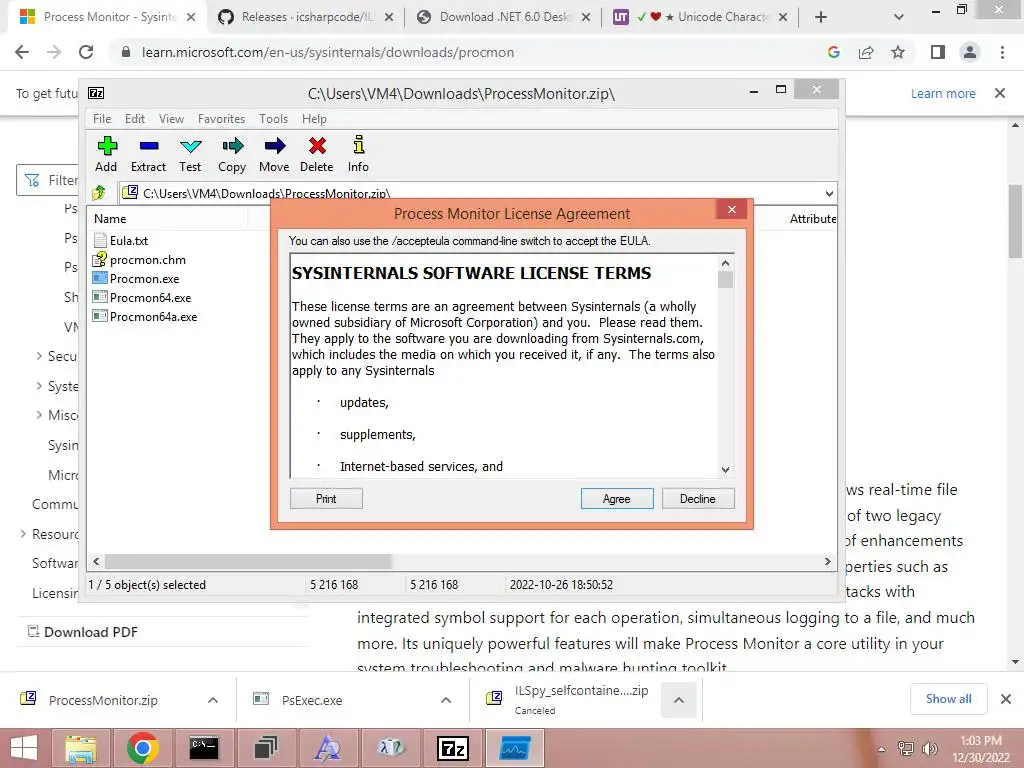Open the Edit menu in 7-Zip
Viewport: 1024px width, 768px height.
(x=135, y=119)
